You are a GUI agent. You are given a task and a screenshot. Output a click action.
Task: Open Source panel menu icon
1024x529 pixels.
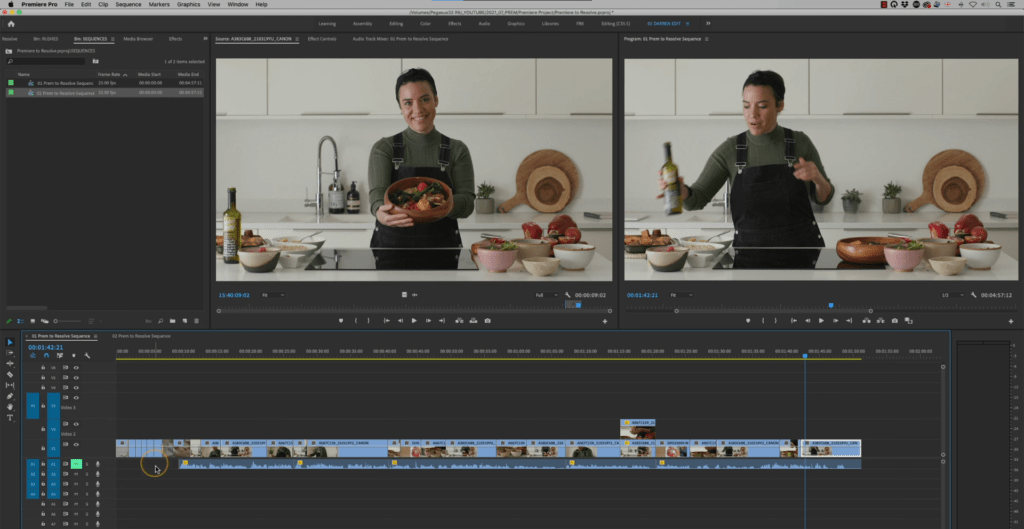(x=296, y=39)
